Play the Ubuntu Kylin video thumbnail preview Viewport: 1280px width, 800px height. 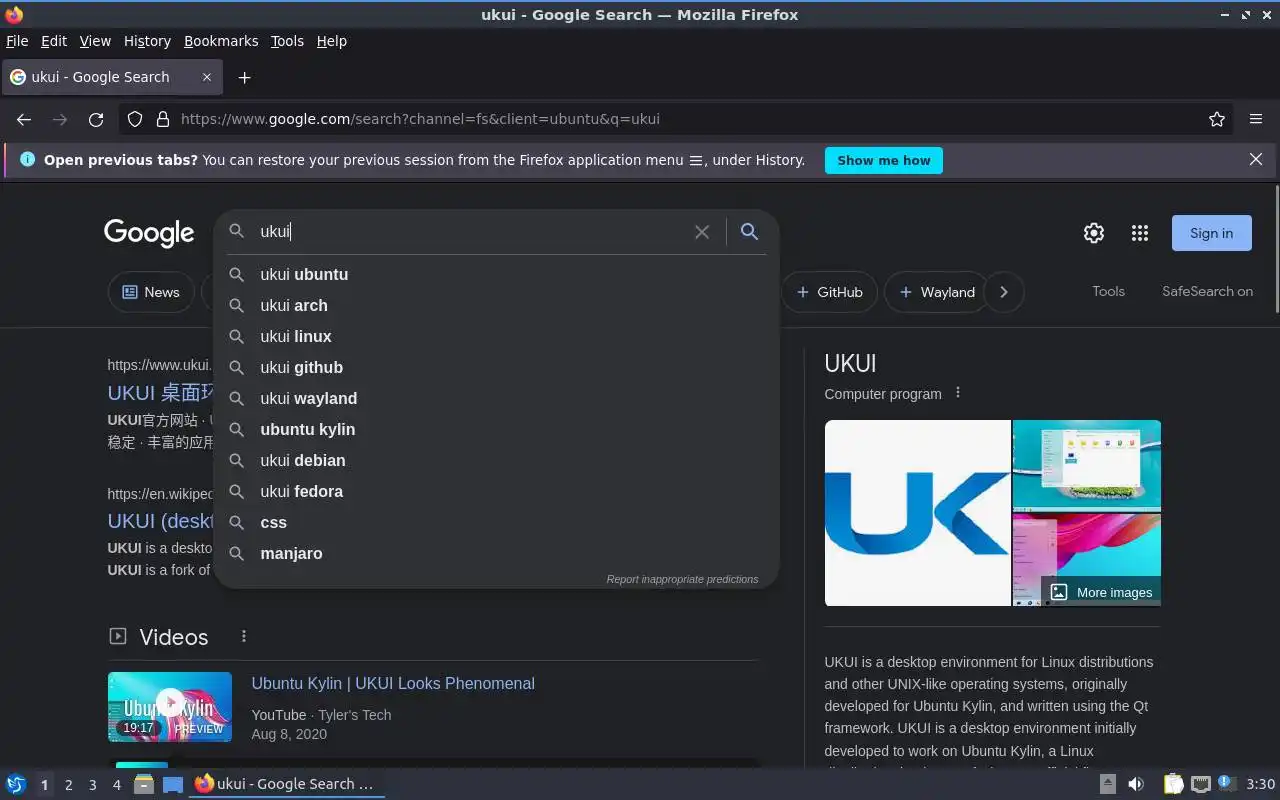[170, 706]
